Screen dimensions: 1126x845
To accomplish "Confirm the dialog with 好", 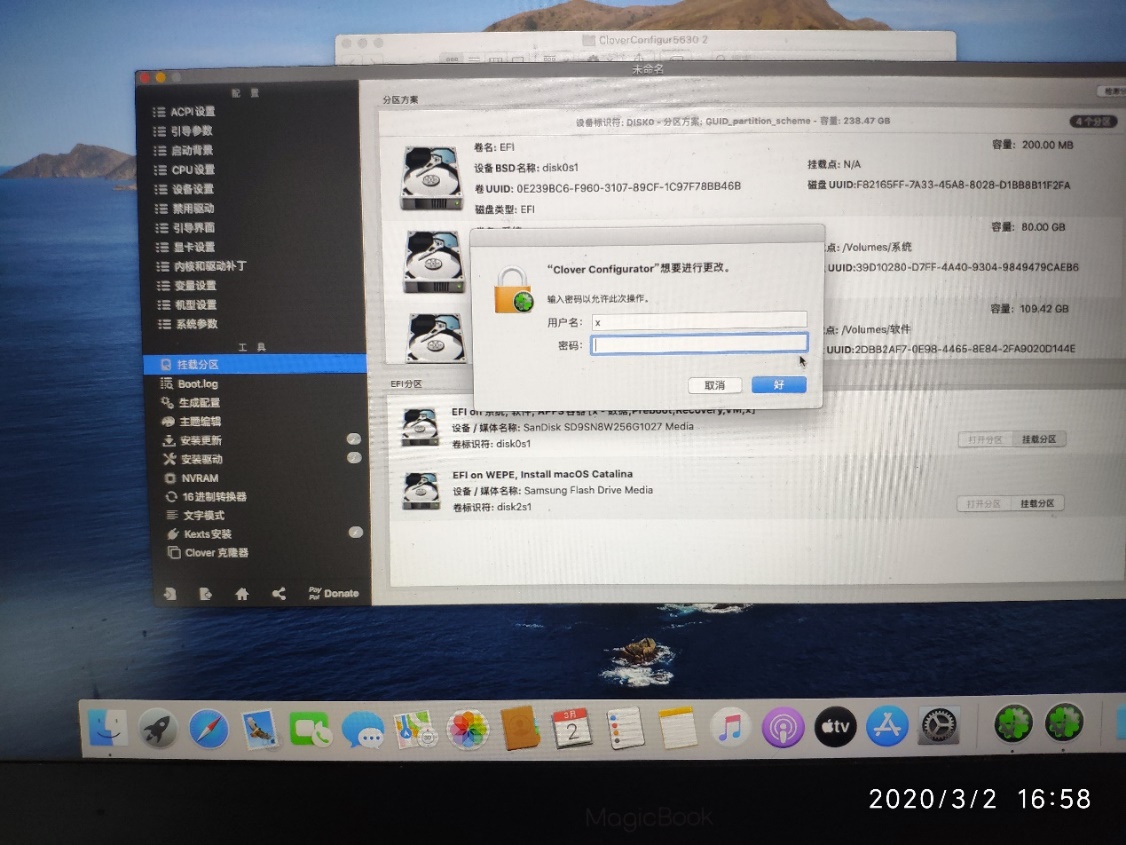I will pyautogui.click(x=778, y=385).
